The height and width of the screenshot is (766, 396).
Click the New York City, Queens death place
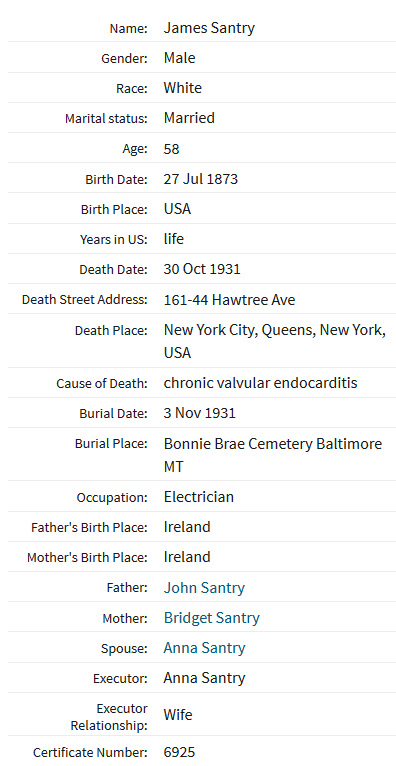(274, 341)
